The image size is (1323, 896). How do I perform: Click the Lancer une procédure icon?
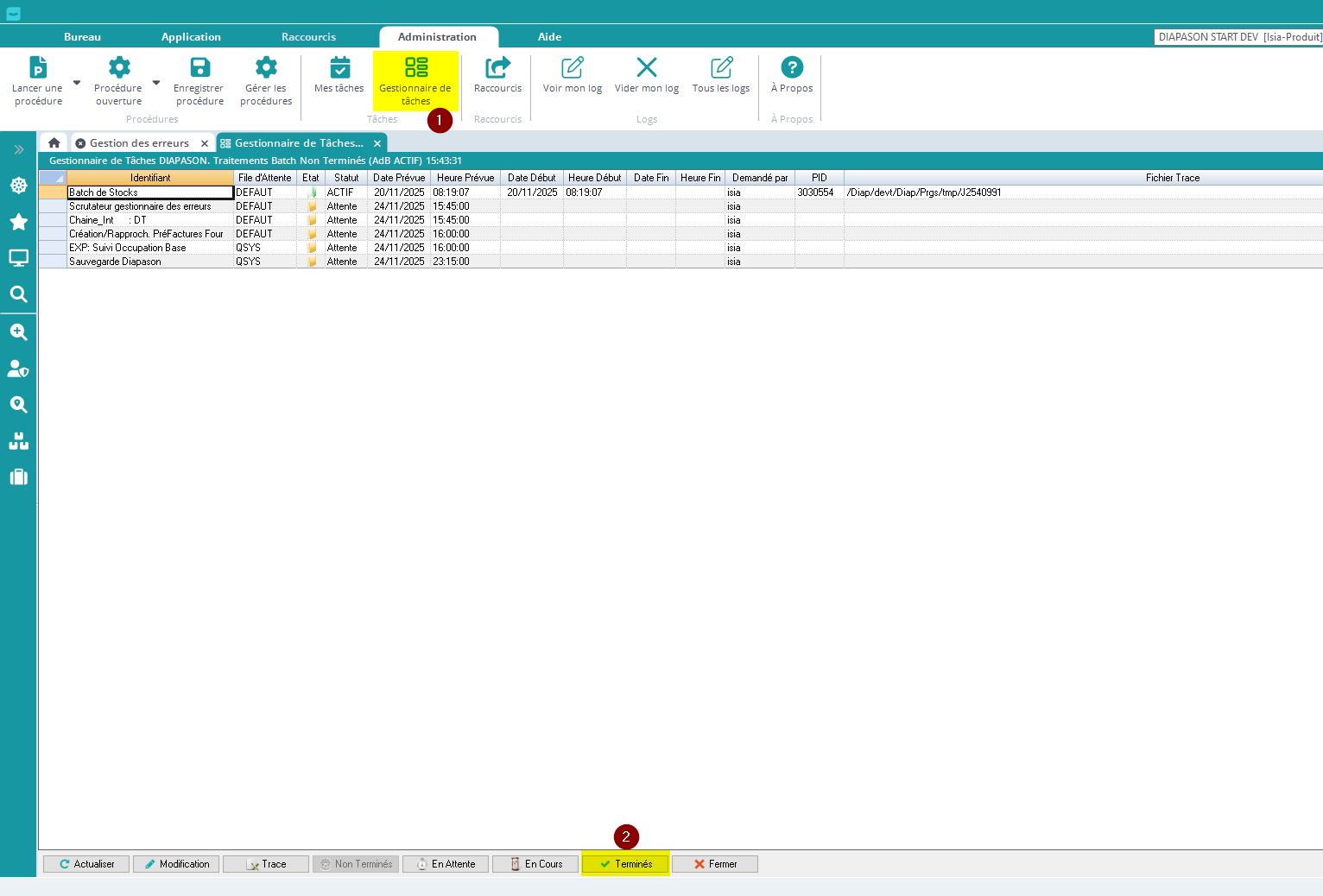click(38, 67)
